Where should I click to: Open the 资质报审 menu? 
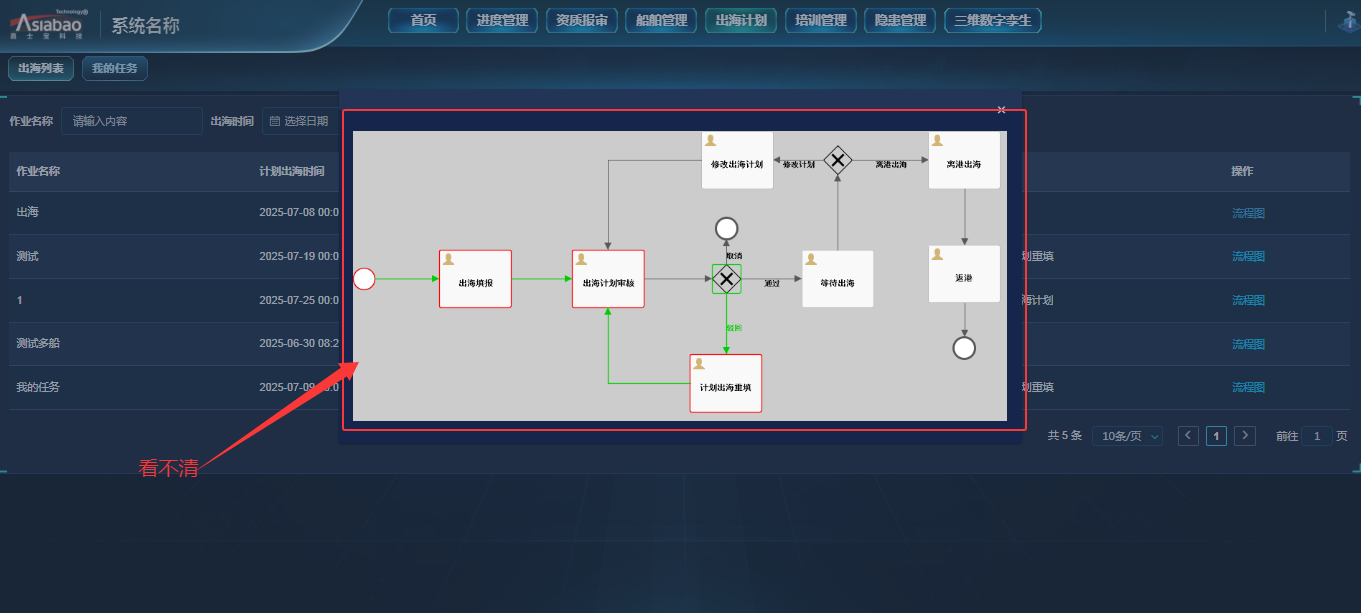click(x=582, y=21)
